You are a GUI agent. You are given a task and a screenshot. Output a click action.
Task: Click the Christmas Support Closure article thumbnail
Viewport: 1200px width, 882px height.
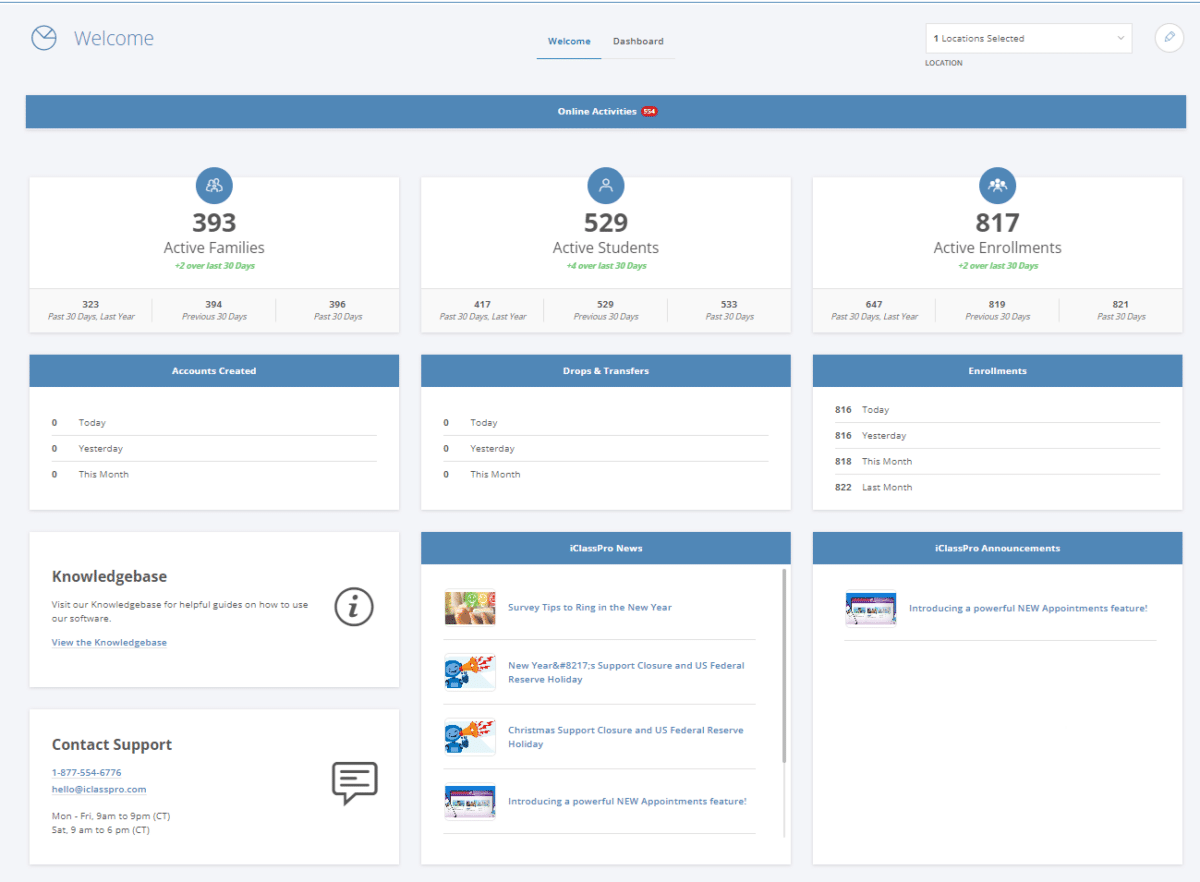click(468, 737)
